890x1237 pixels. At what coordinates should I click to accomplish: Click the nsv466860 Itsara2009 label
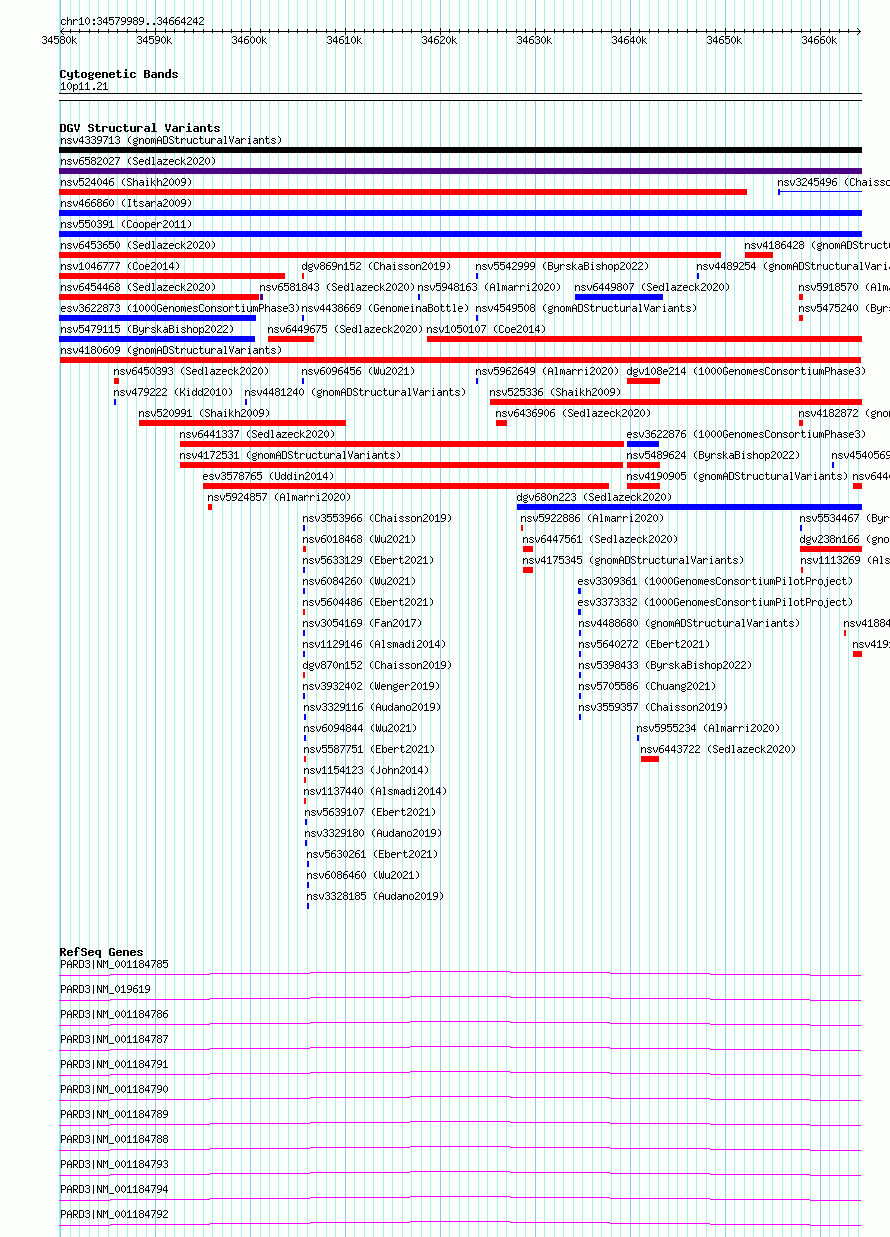(x=126, y=203)
